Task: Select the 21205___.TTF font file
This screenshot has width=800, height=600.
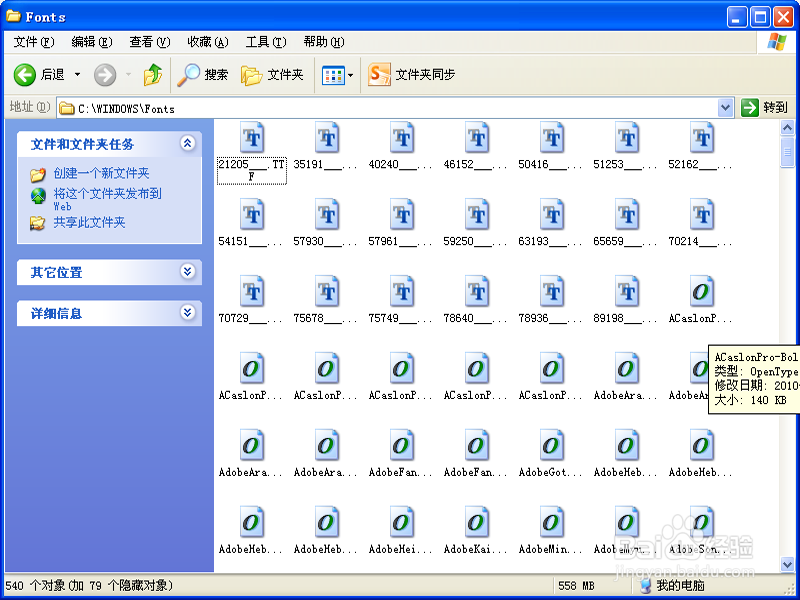Action: point(252,153)
